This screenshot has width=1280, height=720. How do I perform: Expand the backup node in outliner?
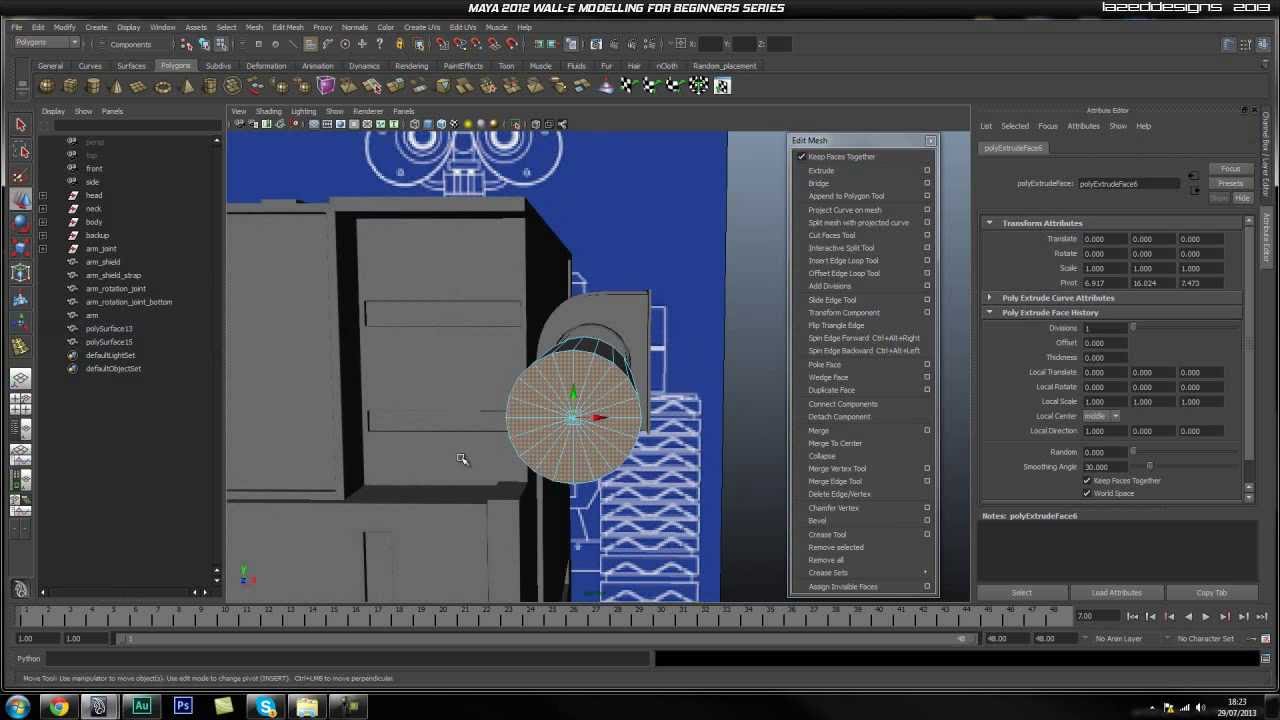point(42,235)
